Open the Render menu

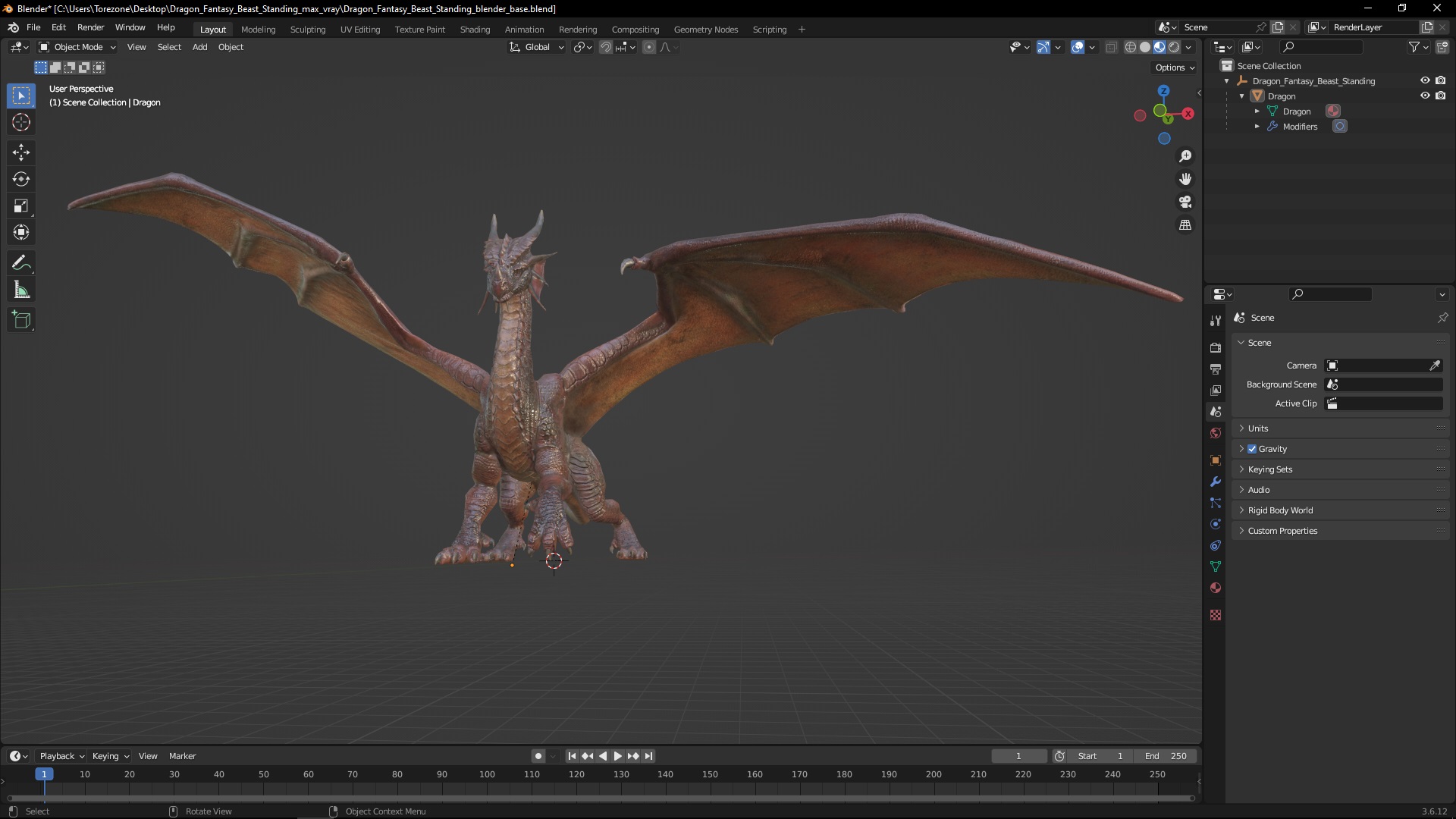click(x=90, y=27)
